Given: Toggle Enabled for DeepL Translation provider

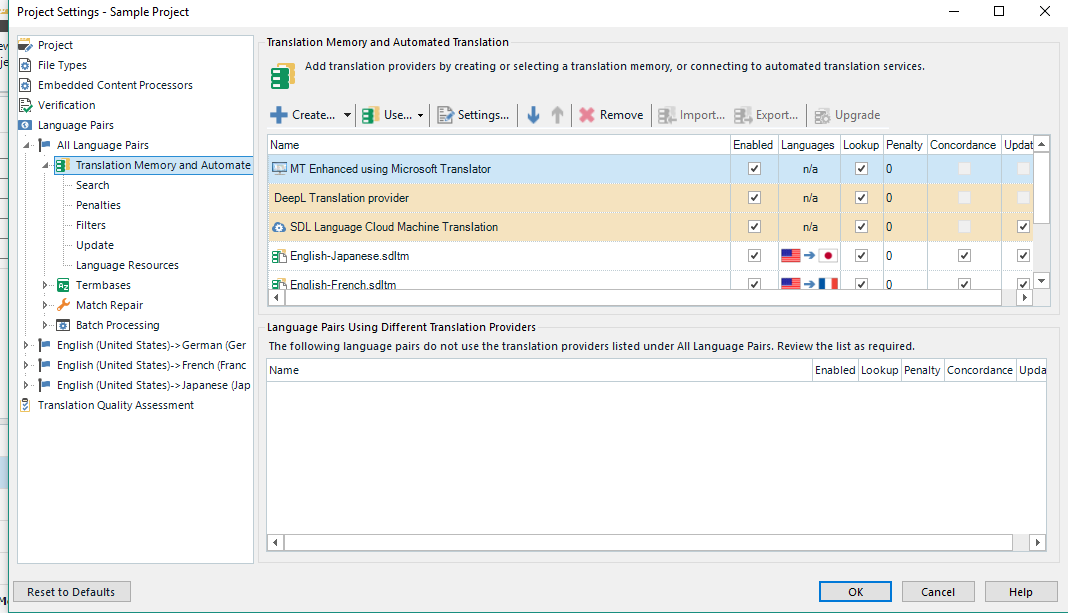Looking at the screenshot, I should coord(754,198).
